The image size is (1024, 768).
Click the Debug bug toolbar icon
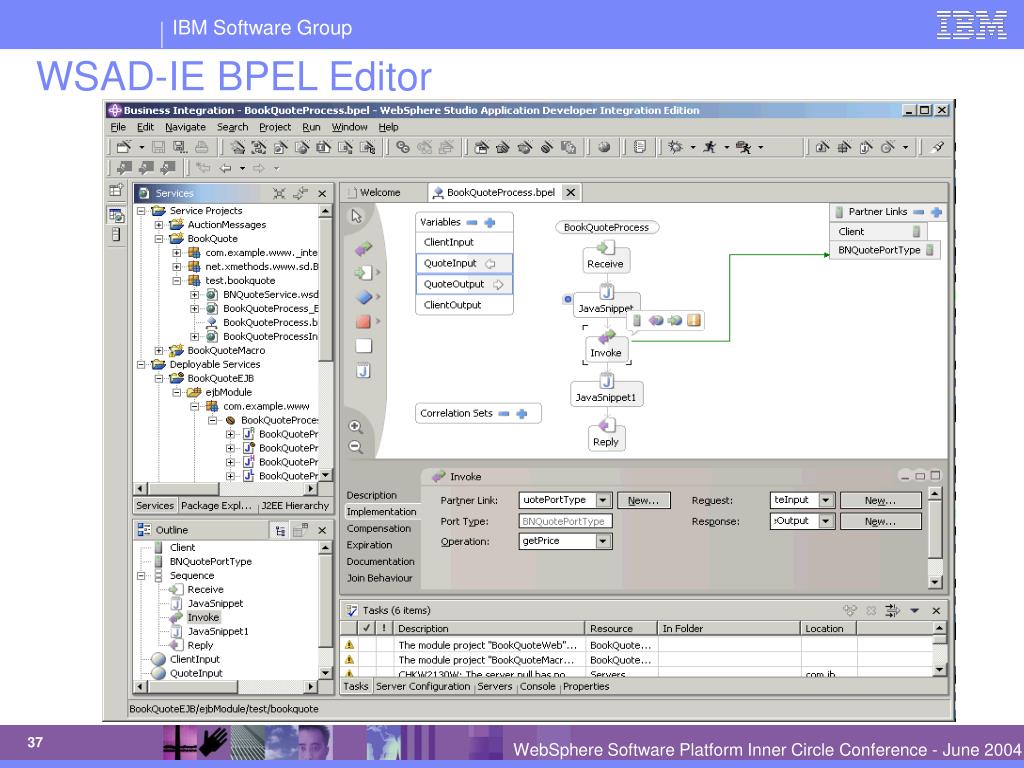click(676, 148)
